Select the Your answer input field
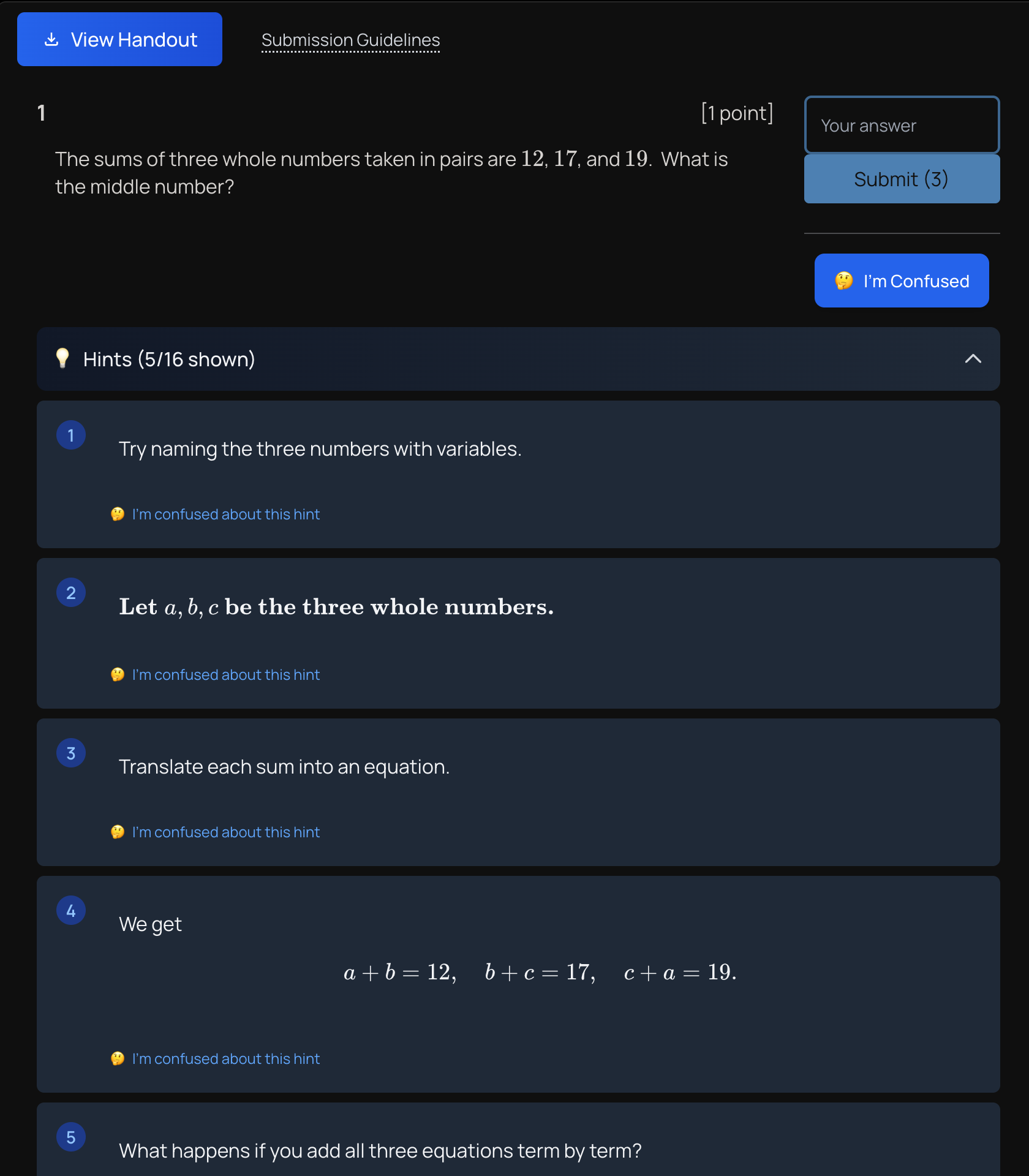Screen dimensions: 1029x1176 901,125
